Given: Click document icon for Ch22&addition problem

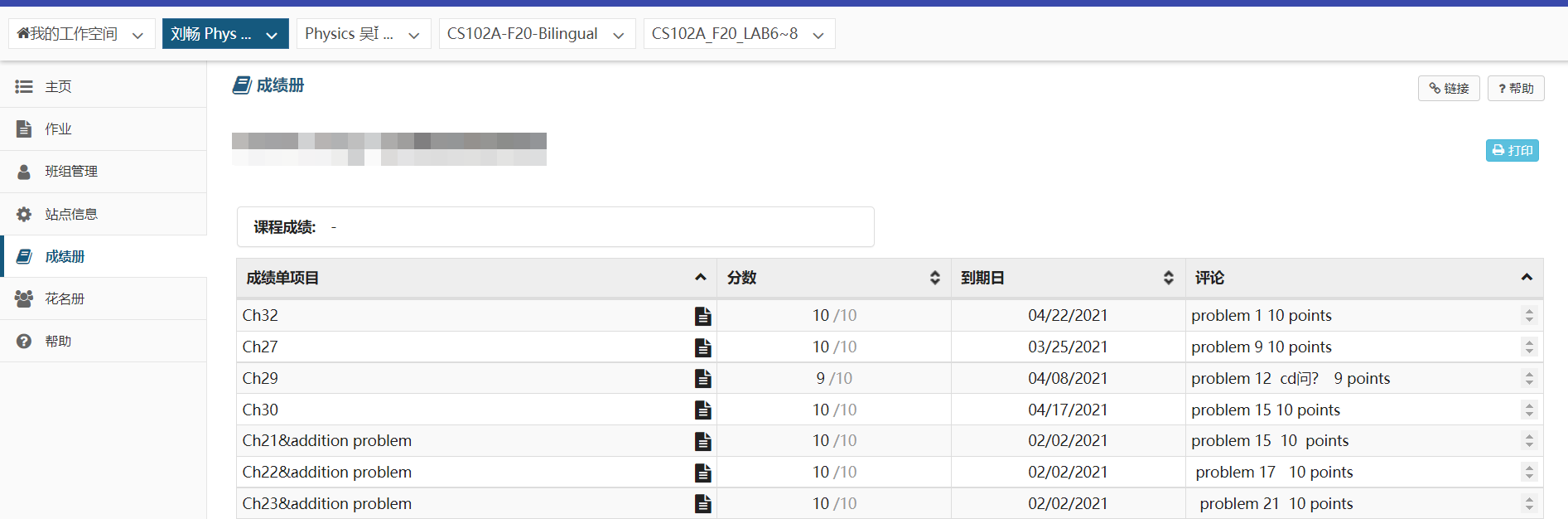Looking at the screenshot, I should click(702, 473).
